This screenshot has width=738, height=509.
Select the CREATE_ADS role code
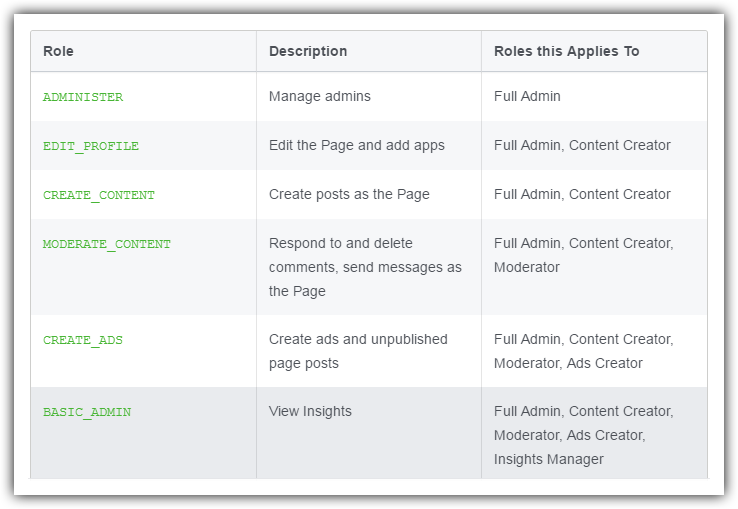[x=83, y=340]
